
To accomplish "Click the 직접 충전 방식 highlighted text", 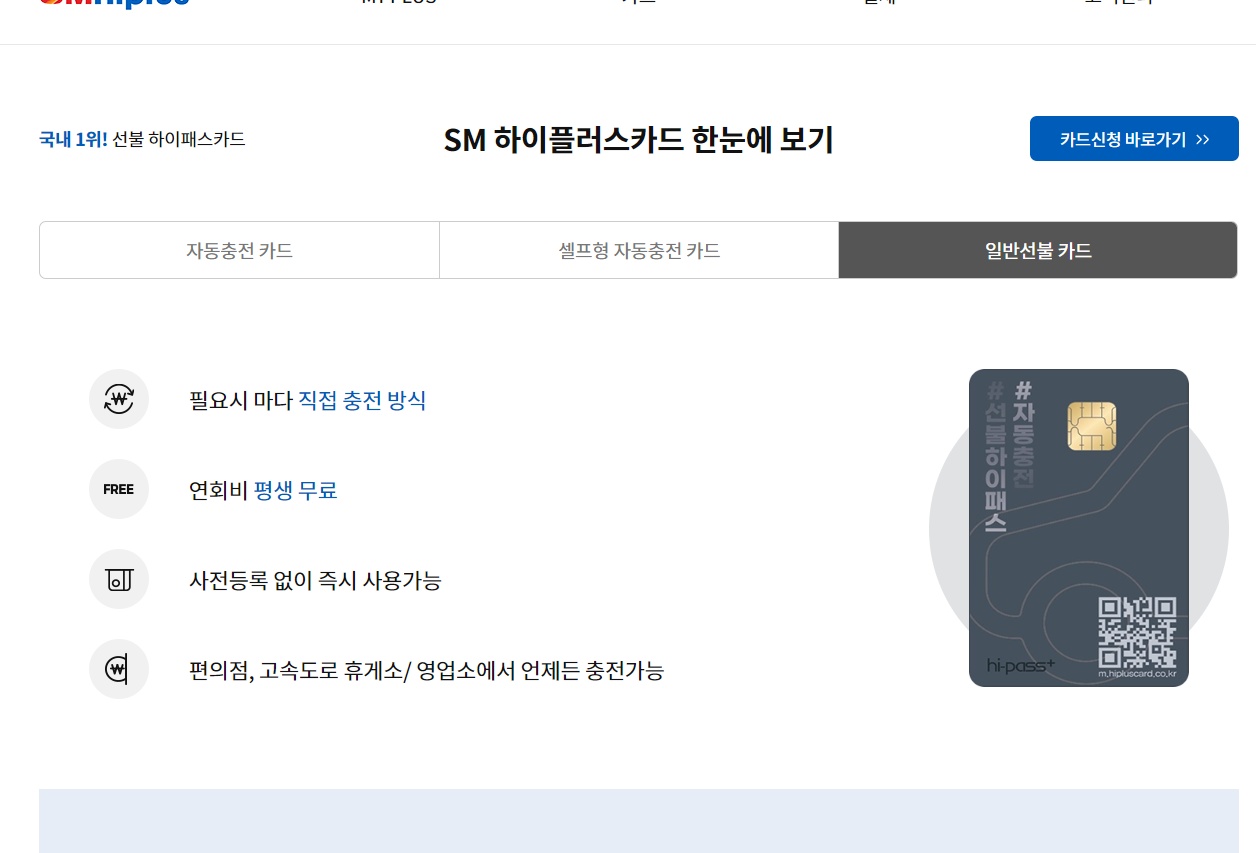I will (362, 401).
